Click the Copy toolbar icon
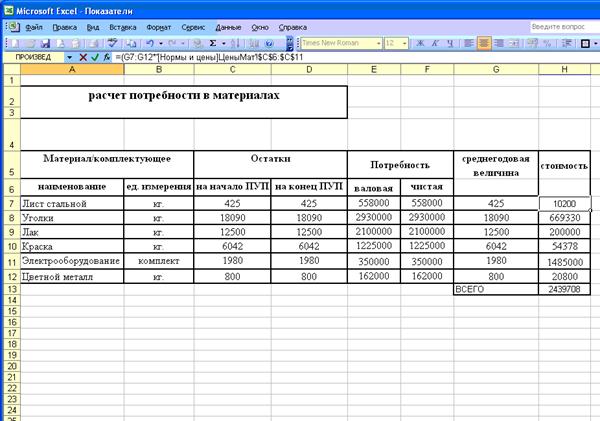Screen dimensions: 600x421 point(131,43)
